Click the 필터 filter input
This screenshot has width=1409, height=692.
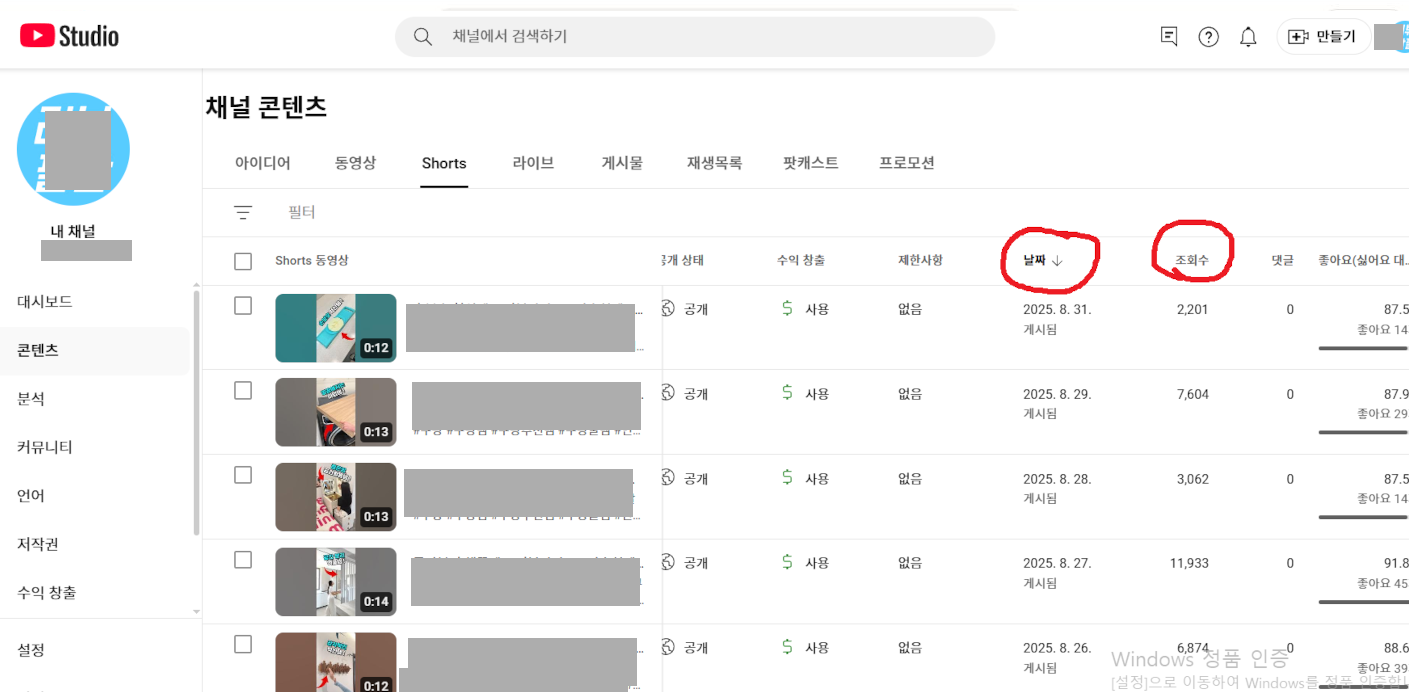point(302,212)
